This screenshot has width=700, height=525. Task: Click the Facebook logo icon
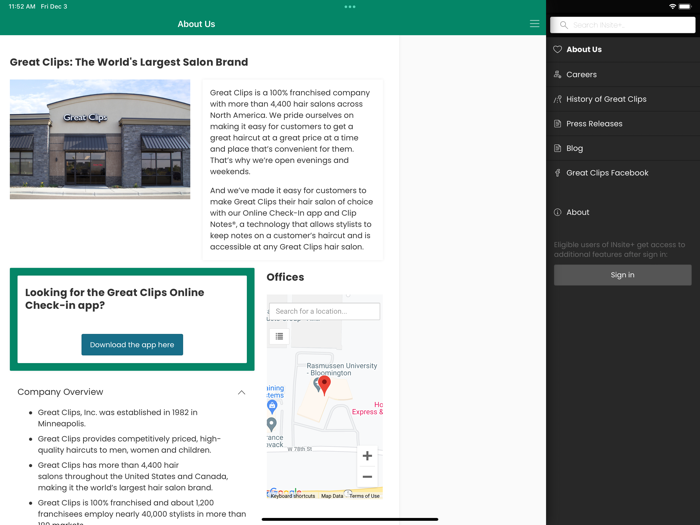(558, 173)
